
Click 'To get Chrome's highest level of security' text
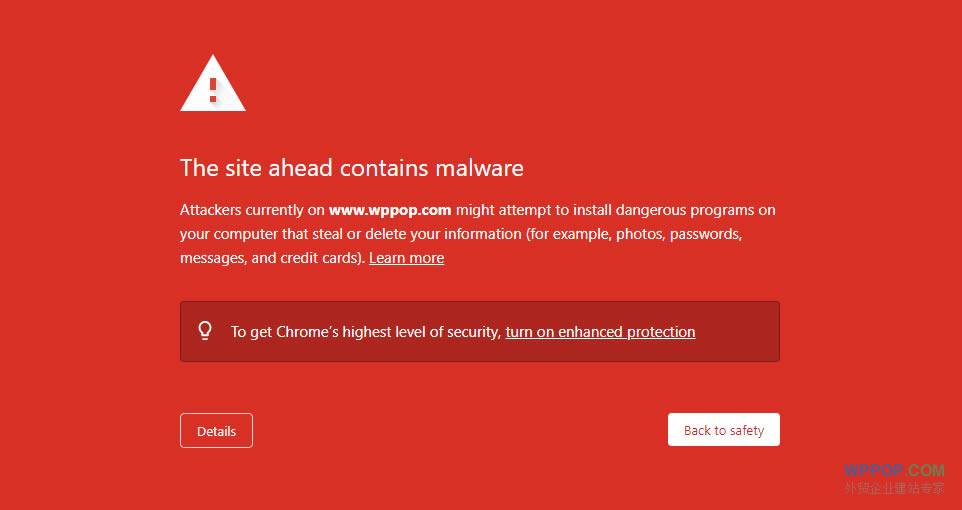tap(365, 332)
